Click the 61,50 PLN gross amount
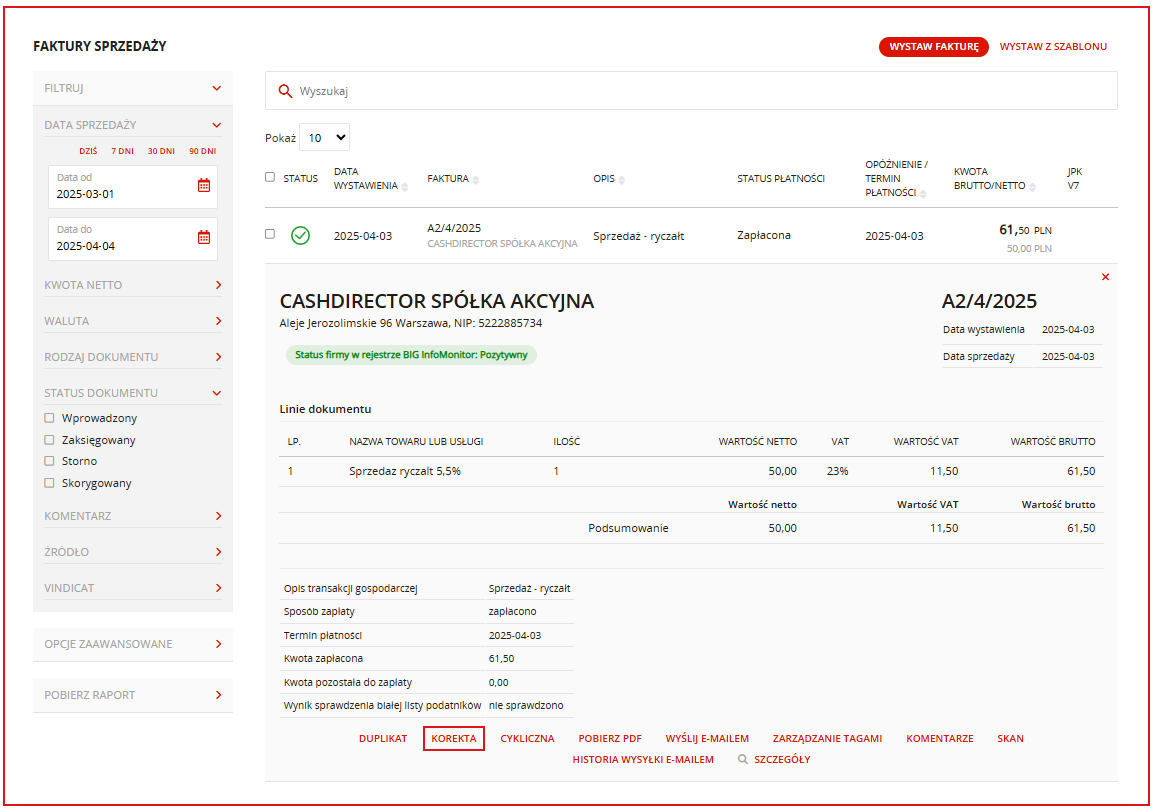 (1025, 230)
